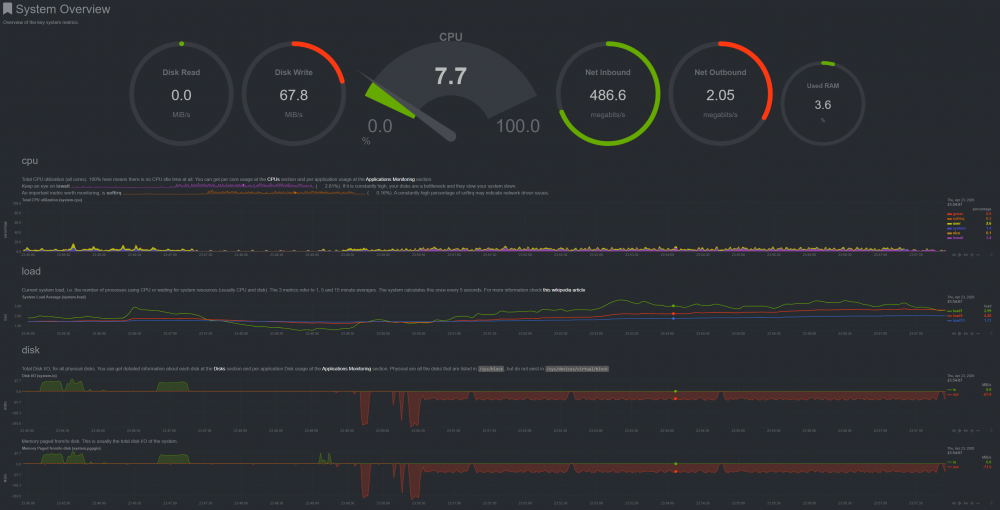Pan the System Load Average chart right
This screenshot has width=1000, height=510.
[966, 333]
